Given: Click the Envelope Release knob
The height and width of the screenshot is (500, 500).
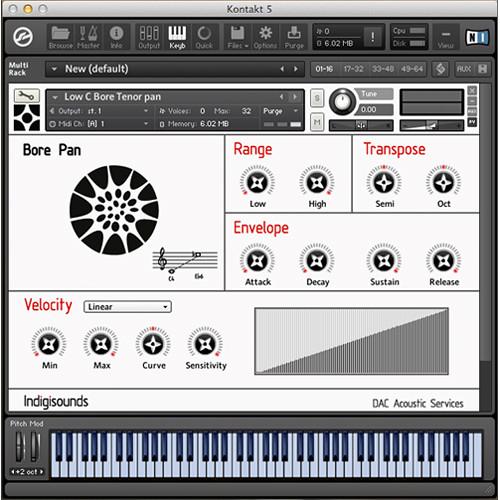Looking at the screenshot, I should point(443,261).
